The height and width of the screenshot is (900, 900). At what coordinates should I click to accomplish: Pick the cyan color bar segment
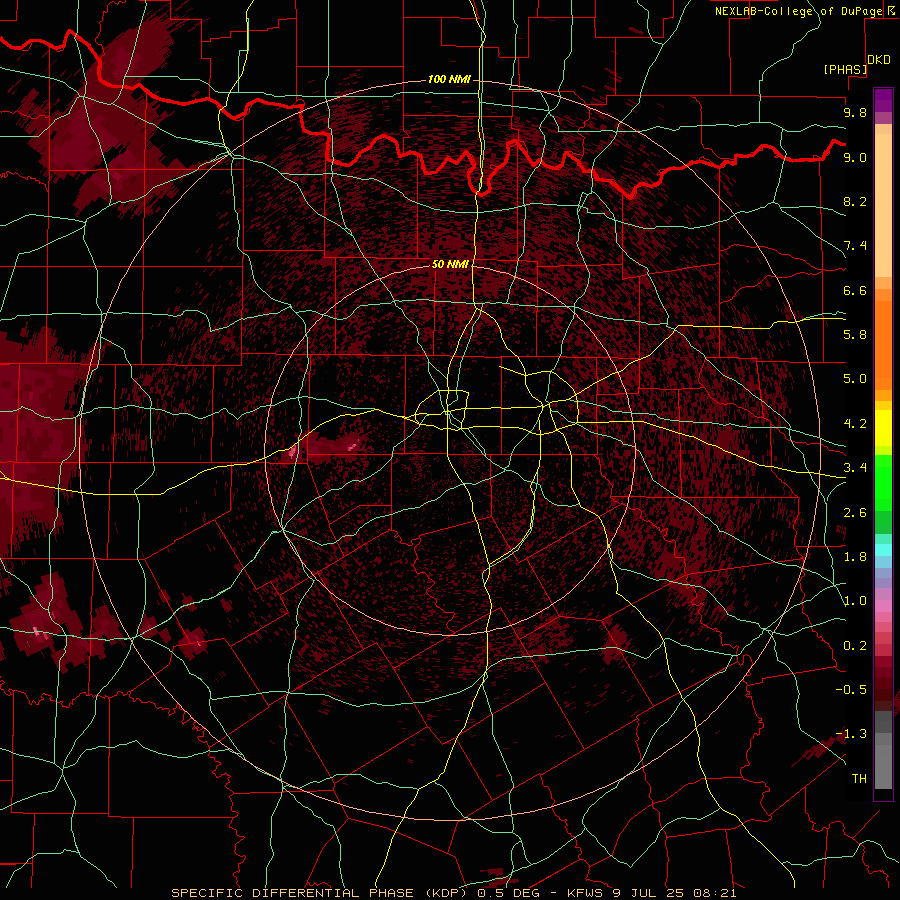[883, 550]
